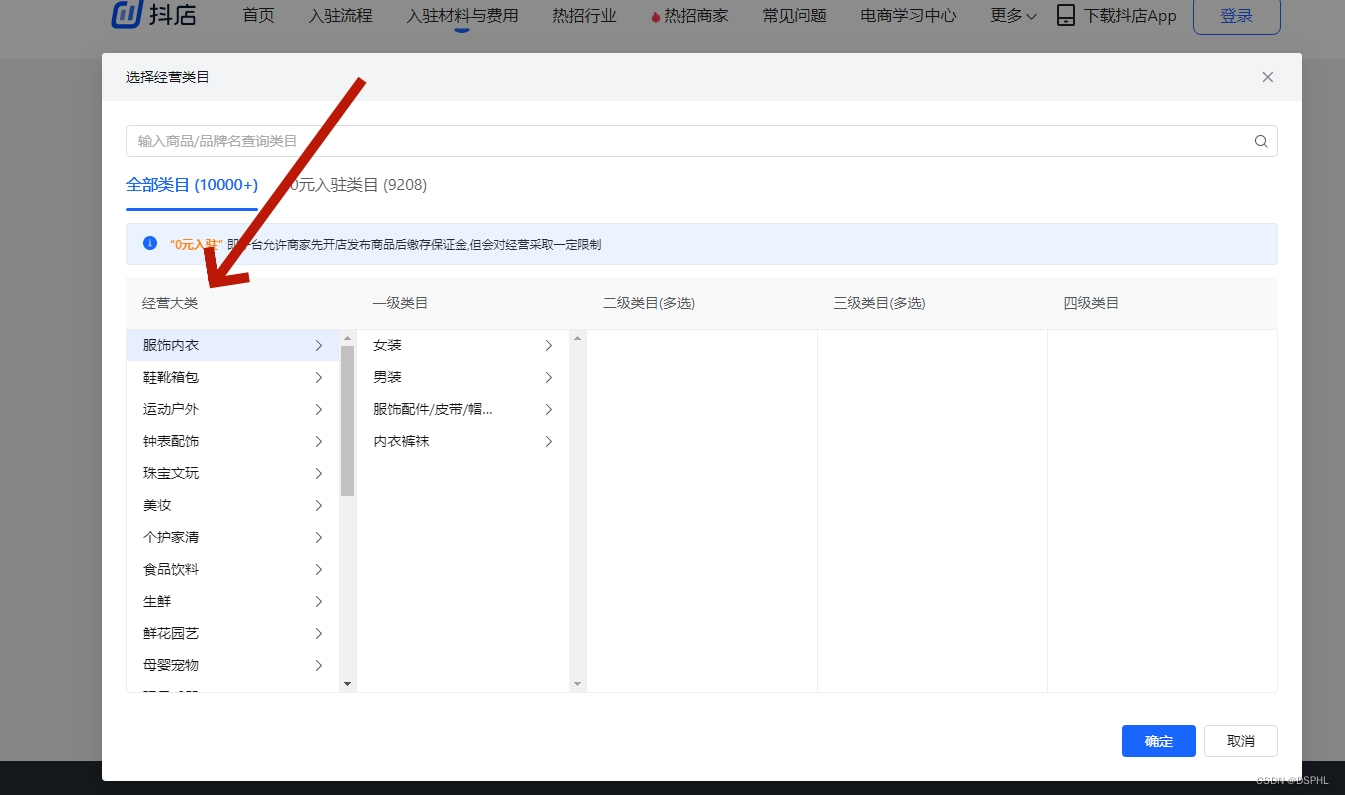Image resolution: width=1345 pixels, height=795 pixels.
Task: Click the info icon in the notice bar
Action: coord(150,243)
